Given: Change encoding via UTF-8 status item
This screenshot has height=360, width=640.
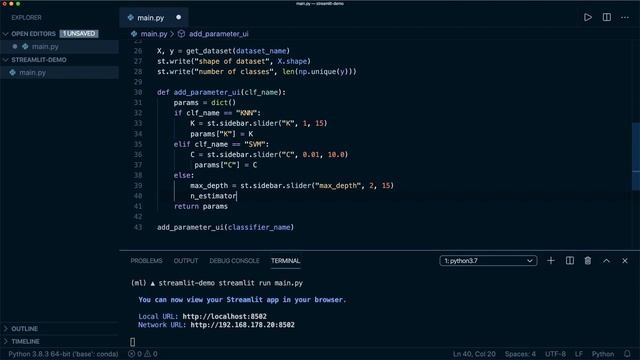Looking at the screenshot, I should [556, 354].
